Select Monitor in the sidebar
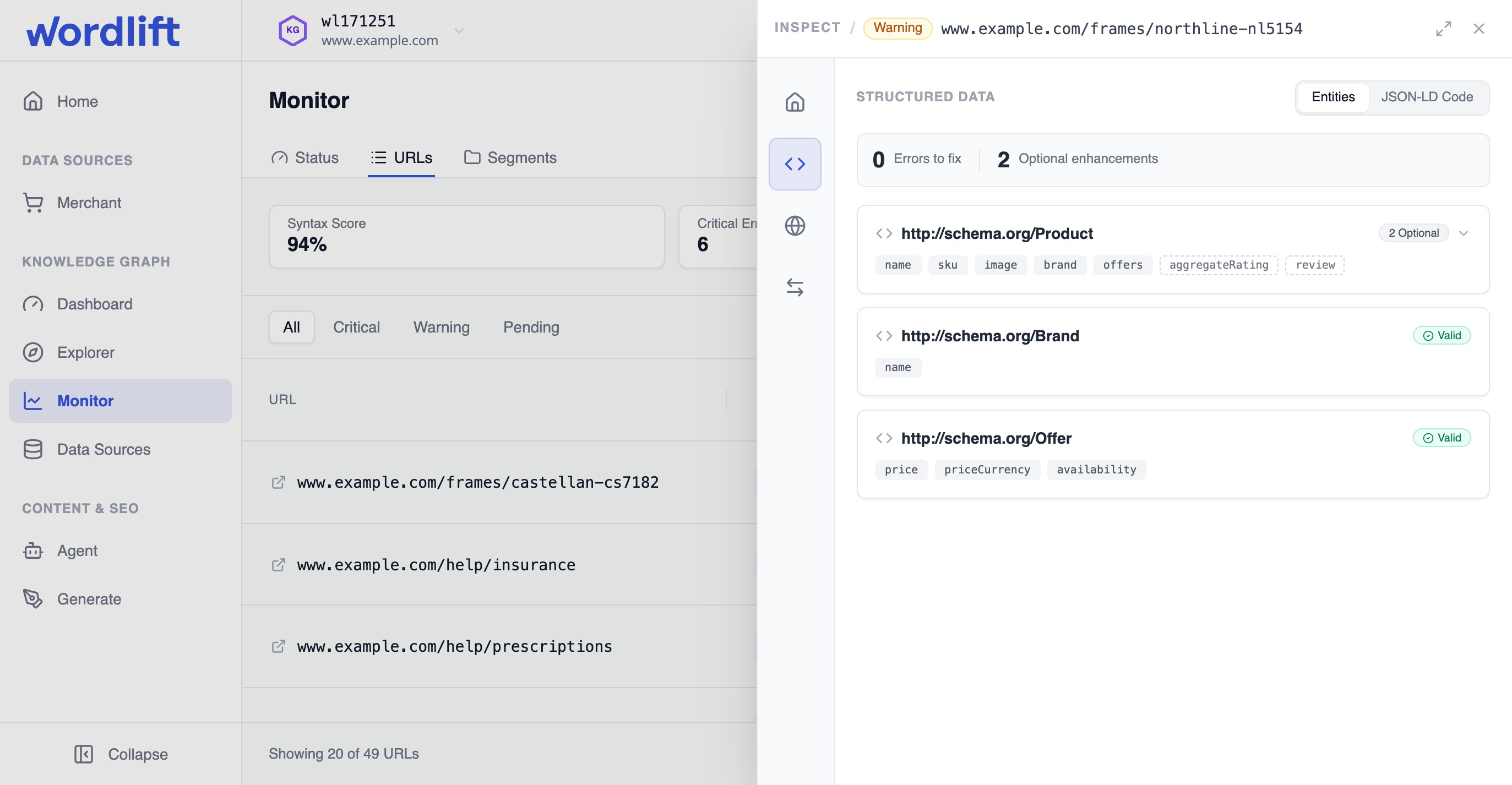 (121, 401)
